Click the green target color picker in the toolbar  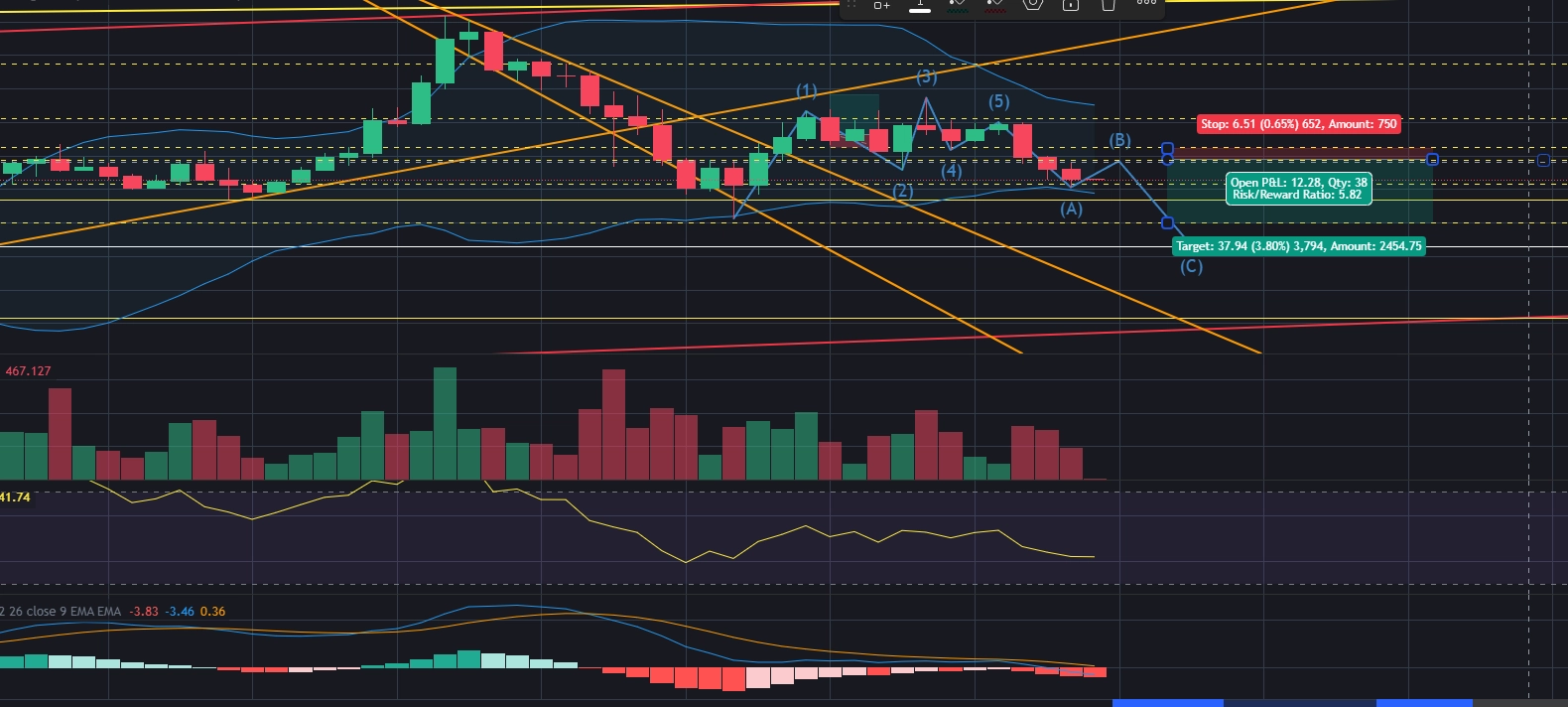coord(957,5)
